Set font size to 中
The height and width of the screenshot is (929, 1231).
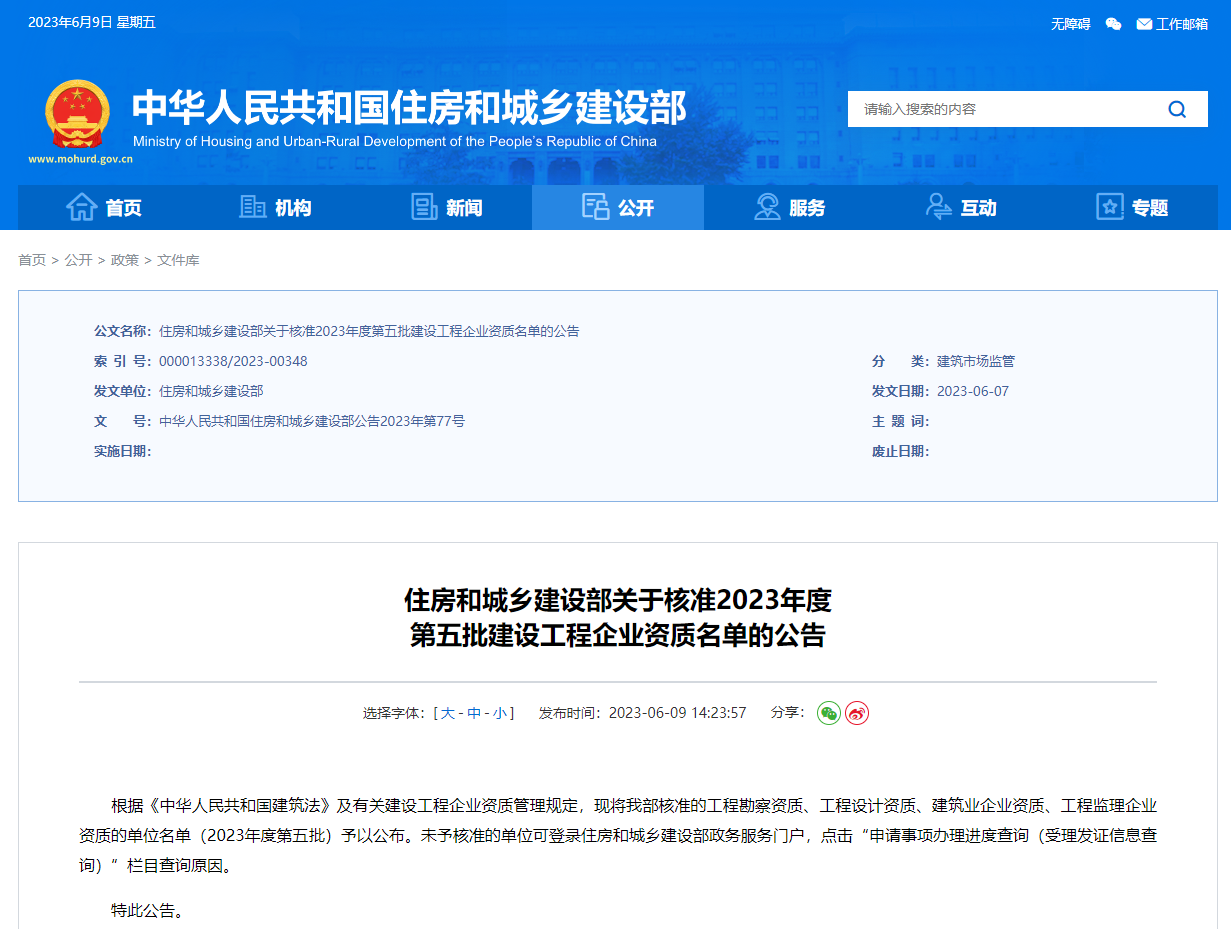pos(474,713)
